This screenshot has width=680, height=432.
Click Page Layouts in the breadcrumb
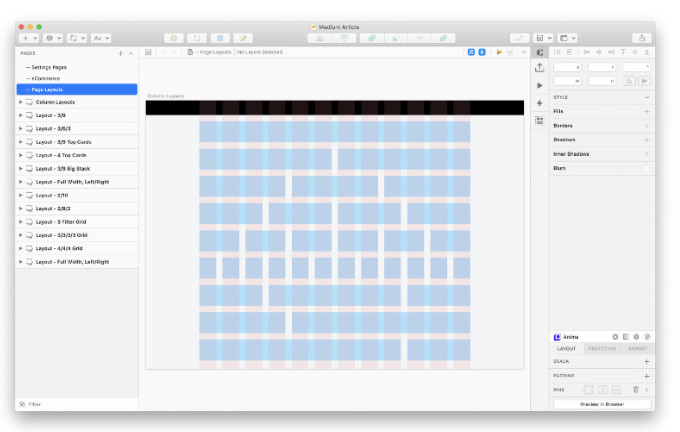tap(216, 52)
